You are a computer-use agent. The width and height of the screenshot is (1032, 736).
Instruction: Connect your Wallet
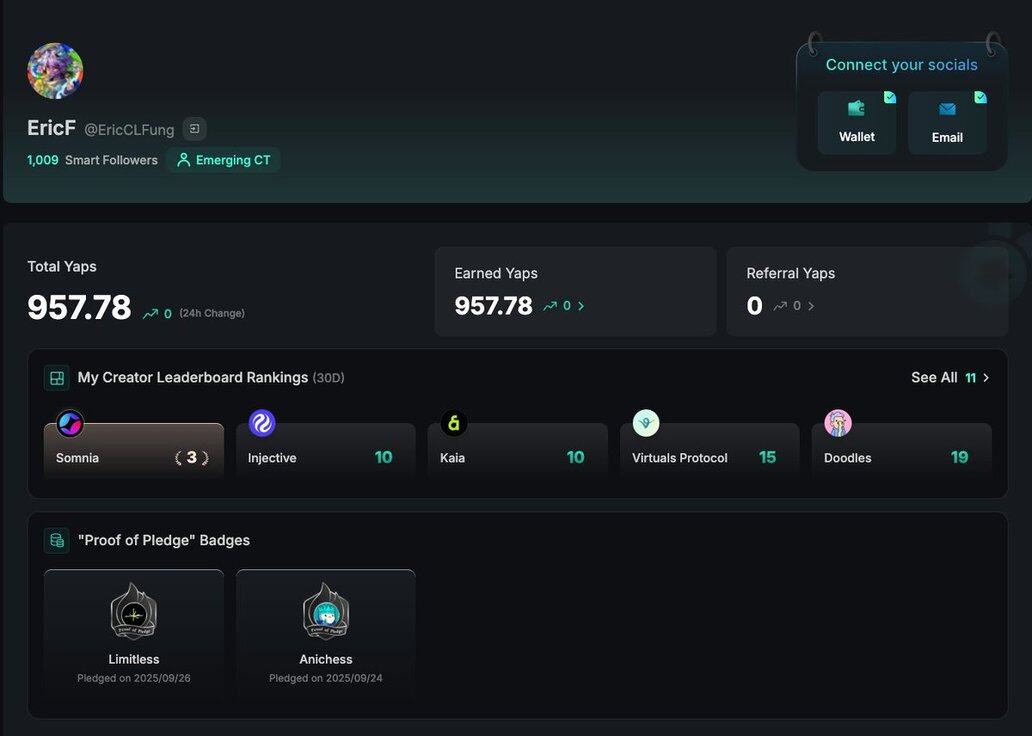click(x=856, y=122)
